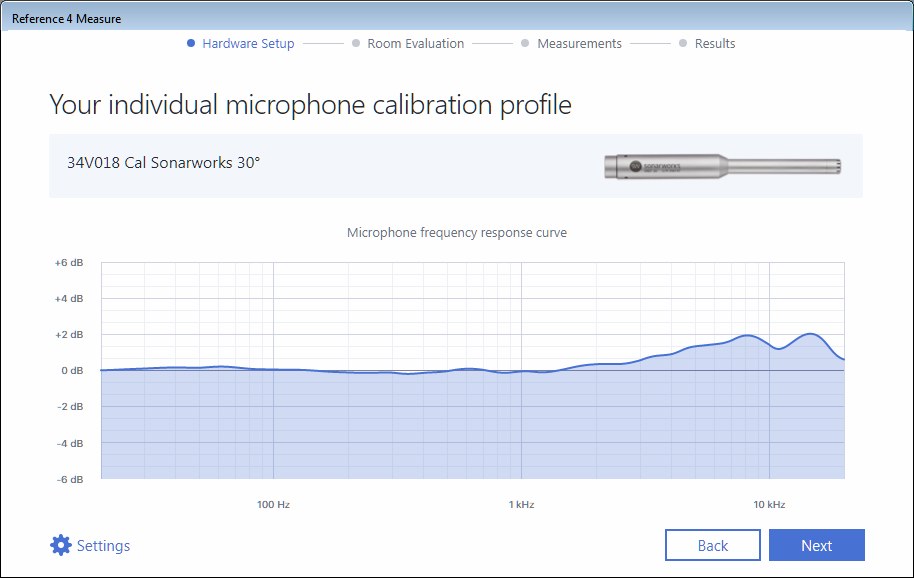Click the Settings text label
Image resolution: width=914 pixels, height=578 pixels.
[x=103, y=546]
